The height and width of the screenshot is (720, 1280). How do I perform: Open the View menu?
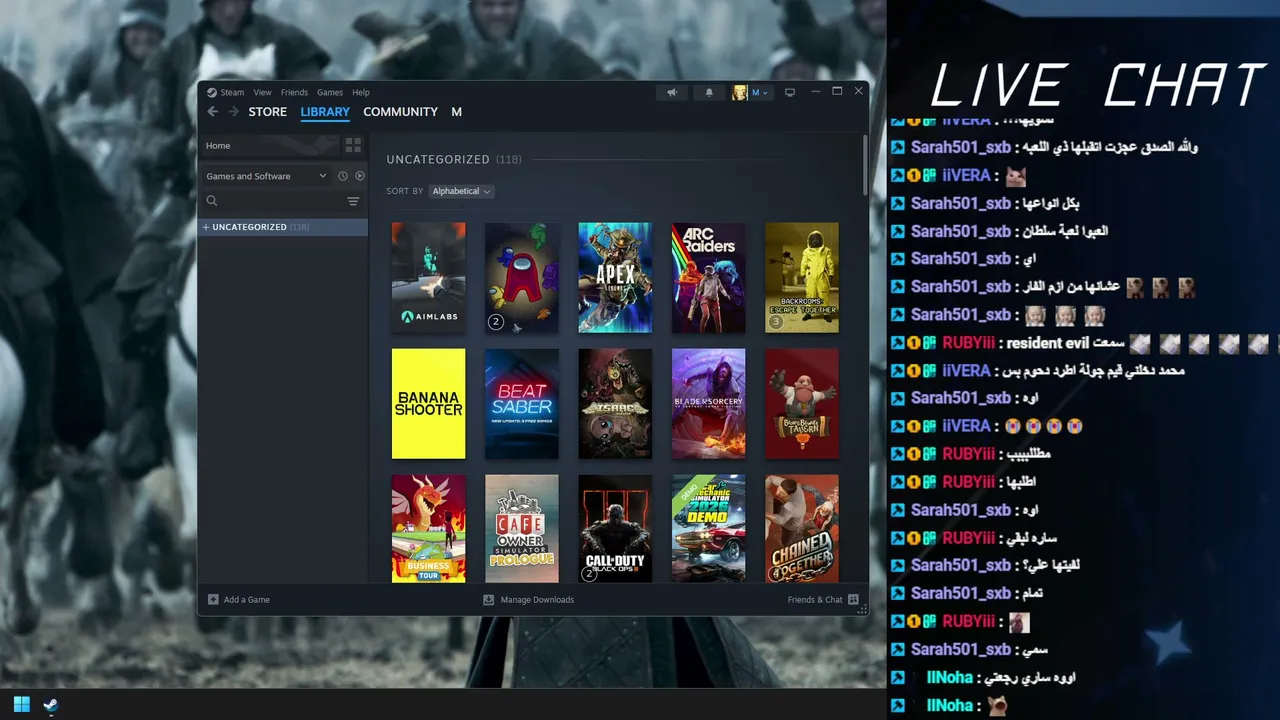262,92
